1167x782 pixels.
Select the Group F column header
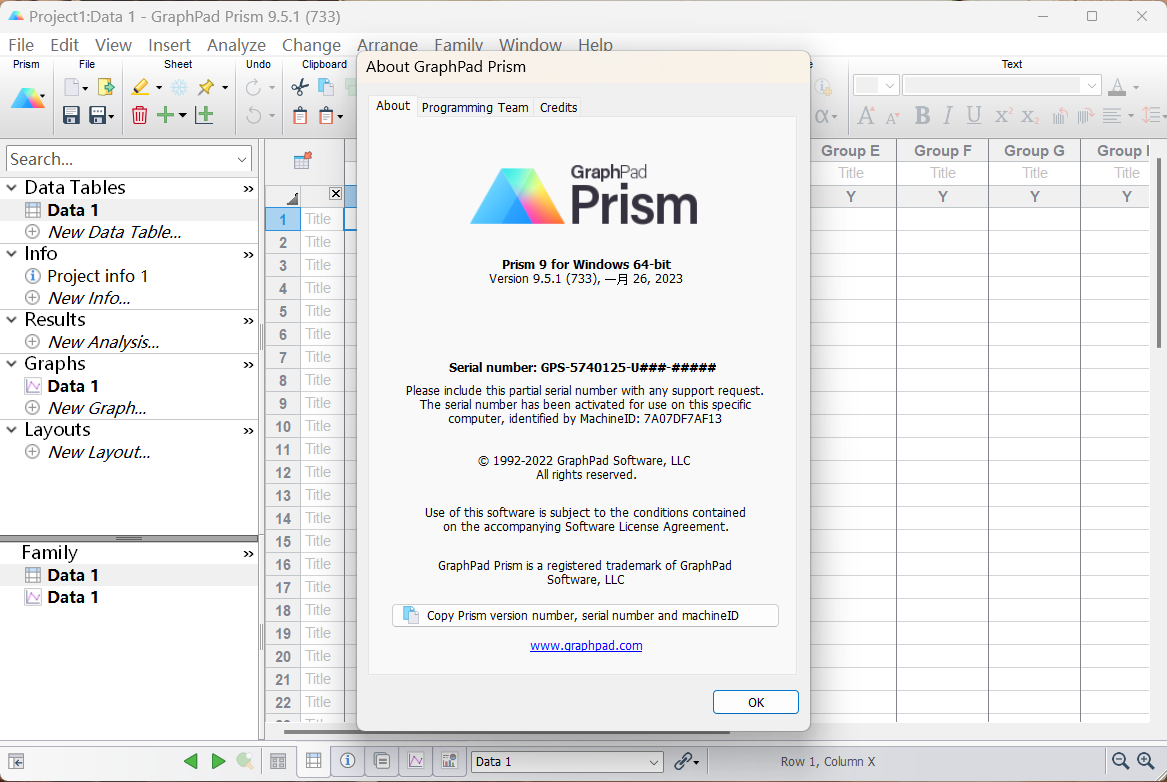click(x=942, y=150)
